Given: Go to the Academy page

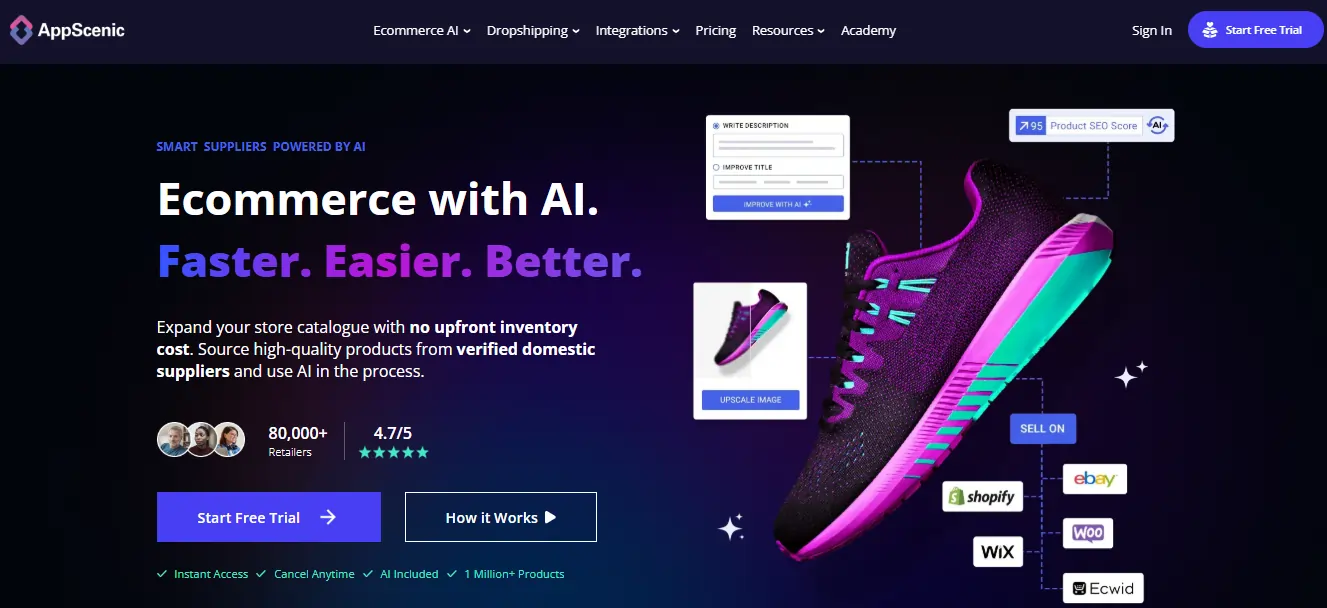Looking at the screenshot, I should (868, 31).
